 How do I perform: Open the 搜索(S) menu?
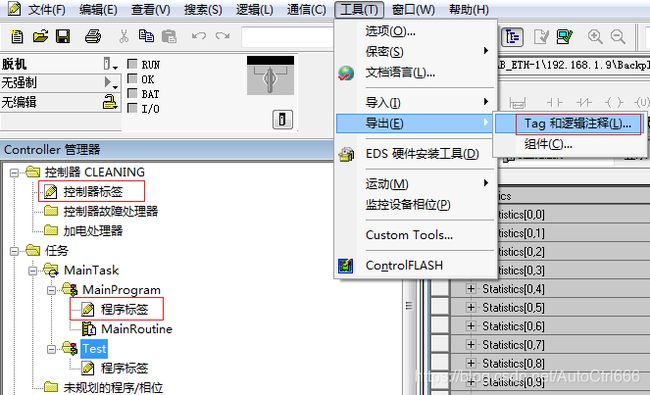click(x=203, y=10)
